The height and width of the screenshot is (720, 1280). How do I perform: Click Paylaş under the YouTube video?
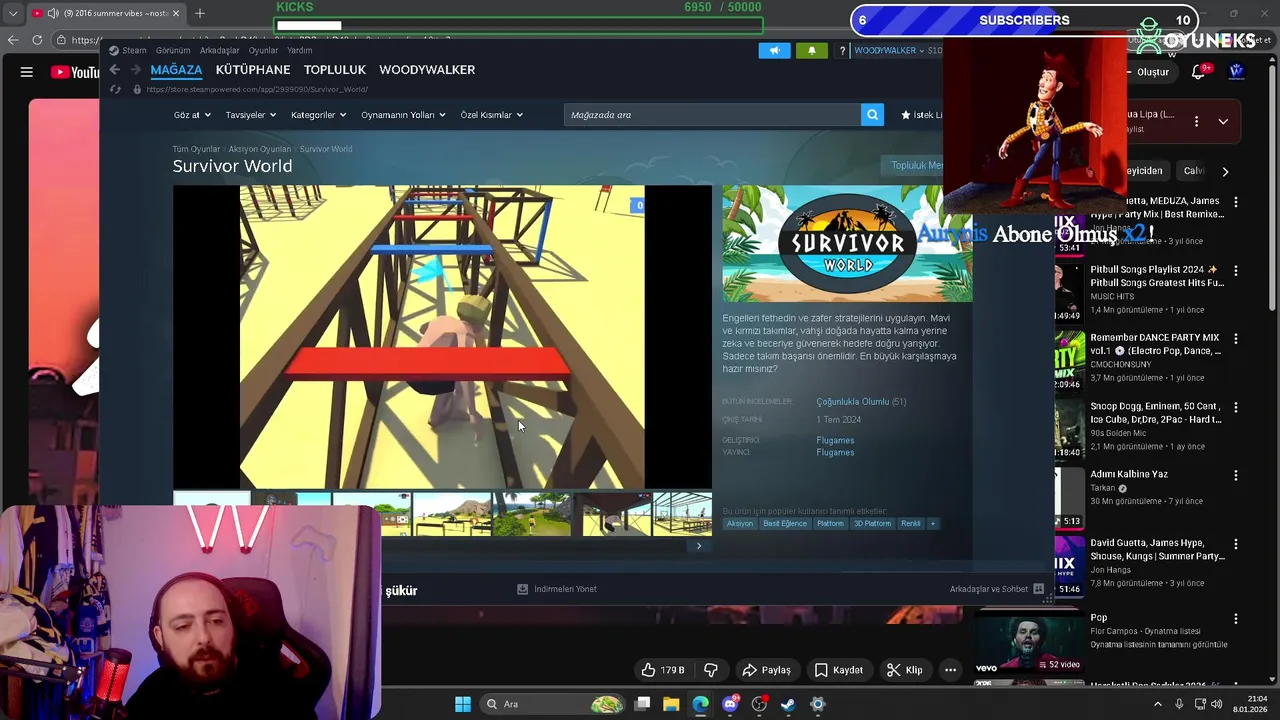766,670
